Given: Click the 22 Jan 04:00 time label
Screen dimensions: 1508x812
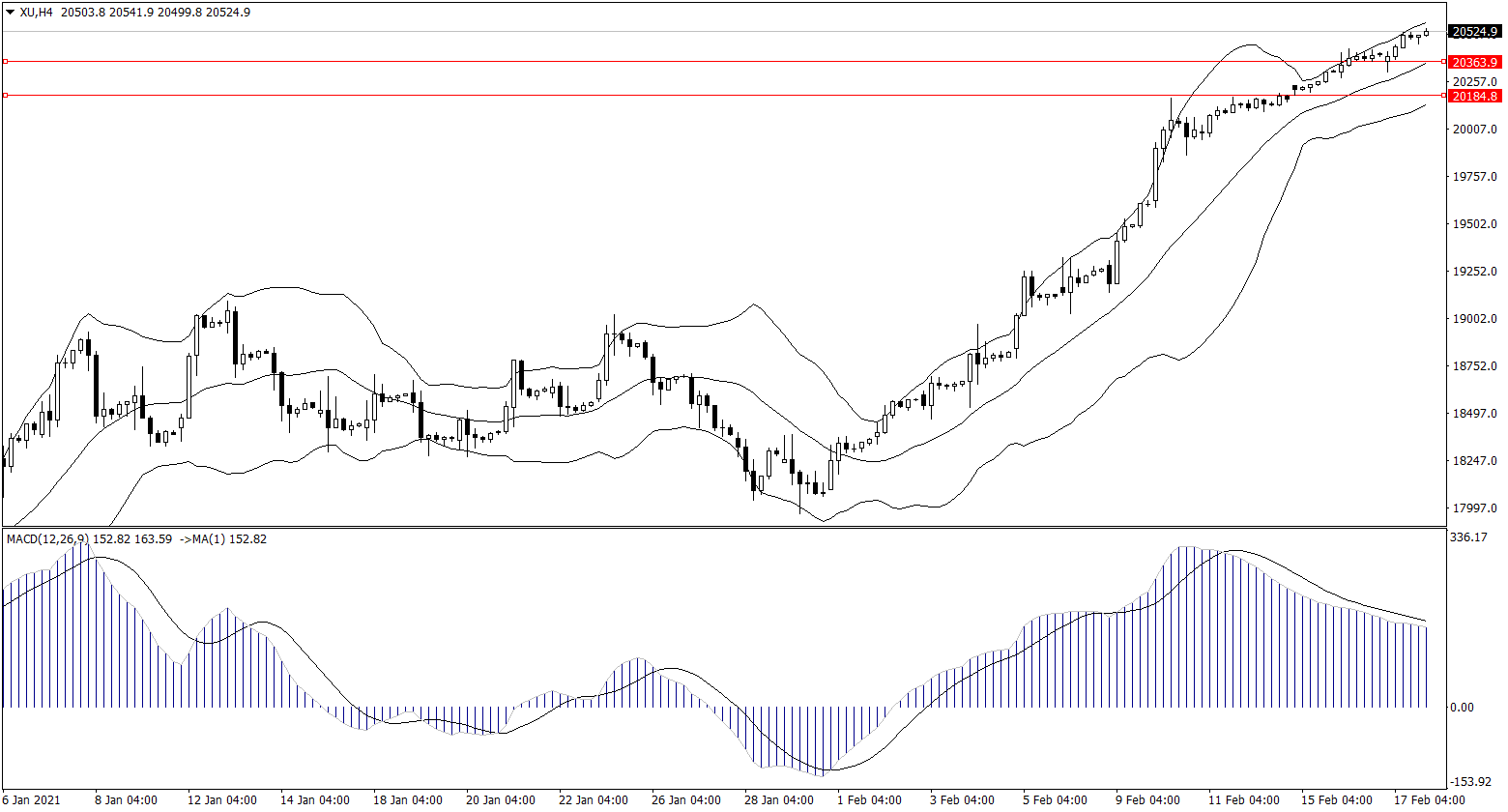Looking at the screenshot, I should (x=592, y=800).
